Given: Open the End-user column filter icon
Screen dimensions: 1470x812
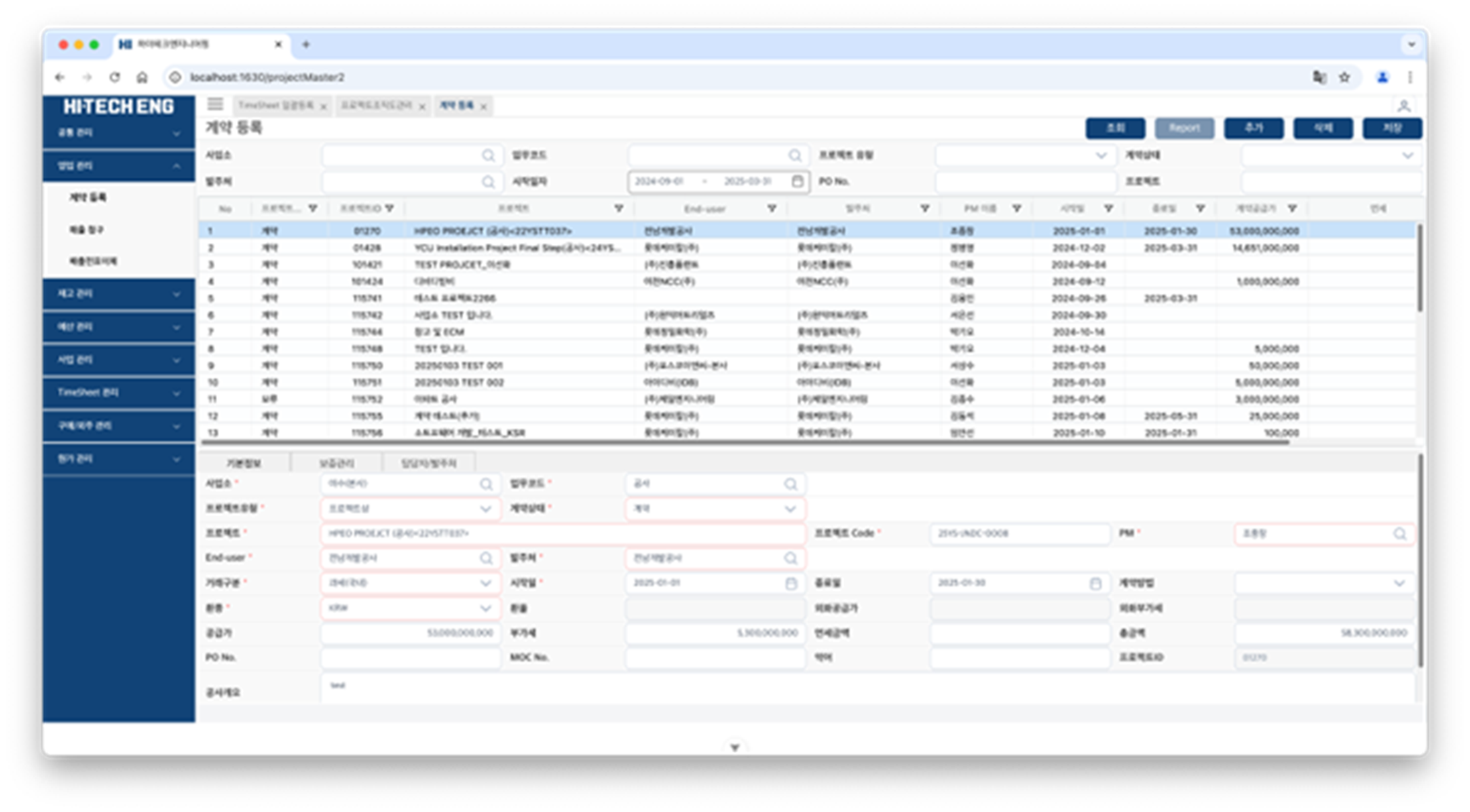Looking at the screenshot, I should coord(772,208).
